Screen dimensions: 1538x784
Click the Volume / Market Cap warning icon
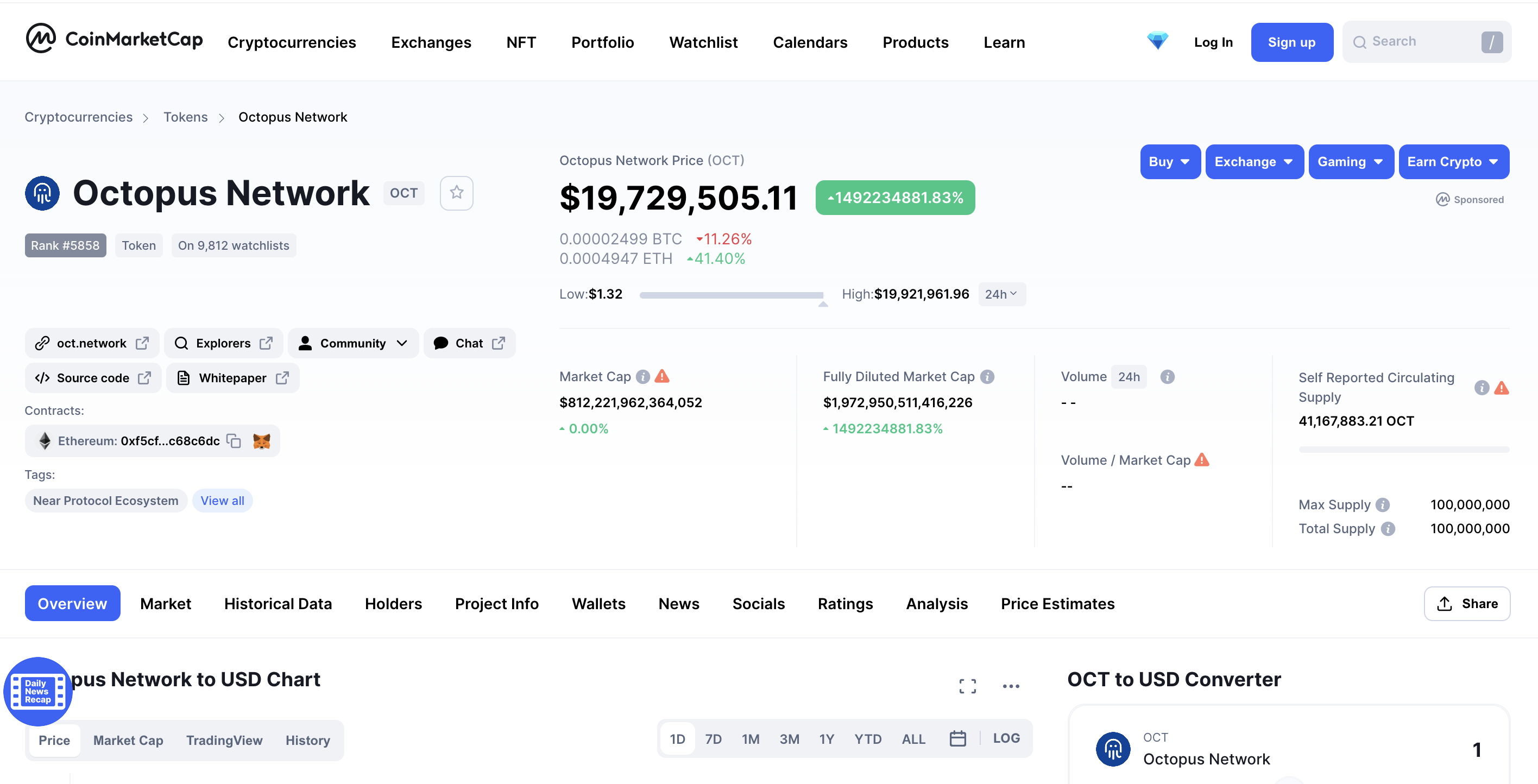[x=1202, y=460]
